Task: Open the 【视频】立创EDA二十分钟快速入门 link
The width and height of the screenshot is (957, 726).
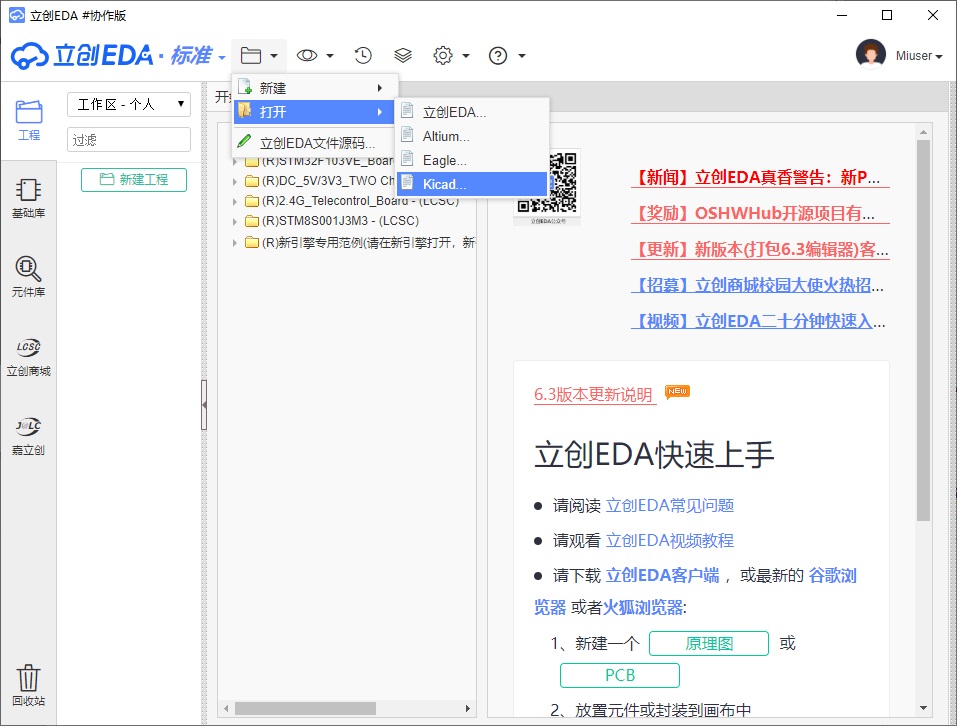Action: (x=757, y=321)
